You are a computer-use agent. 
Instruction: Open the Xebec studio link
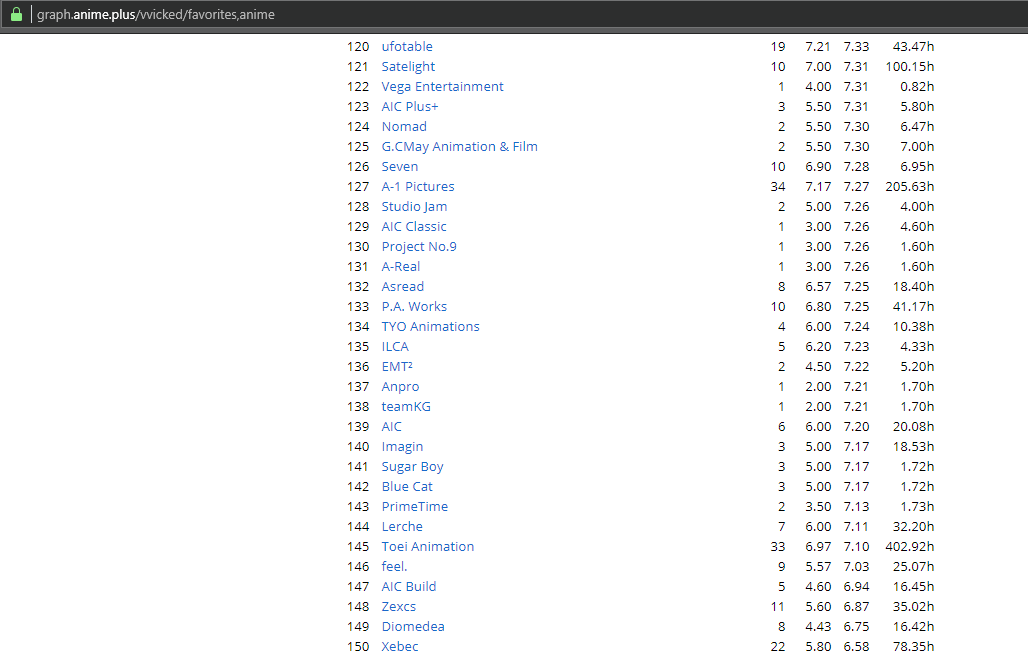pos(400,647)
